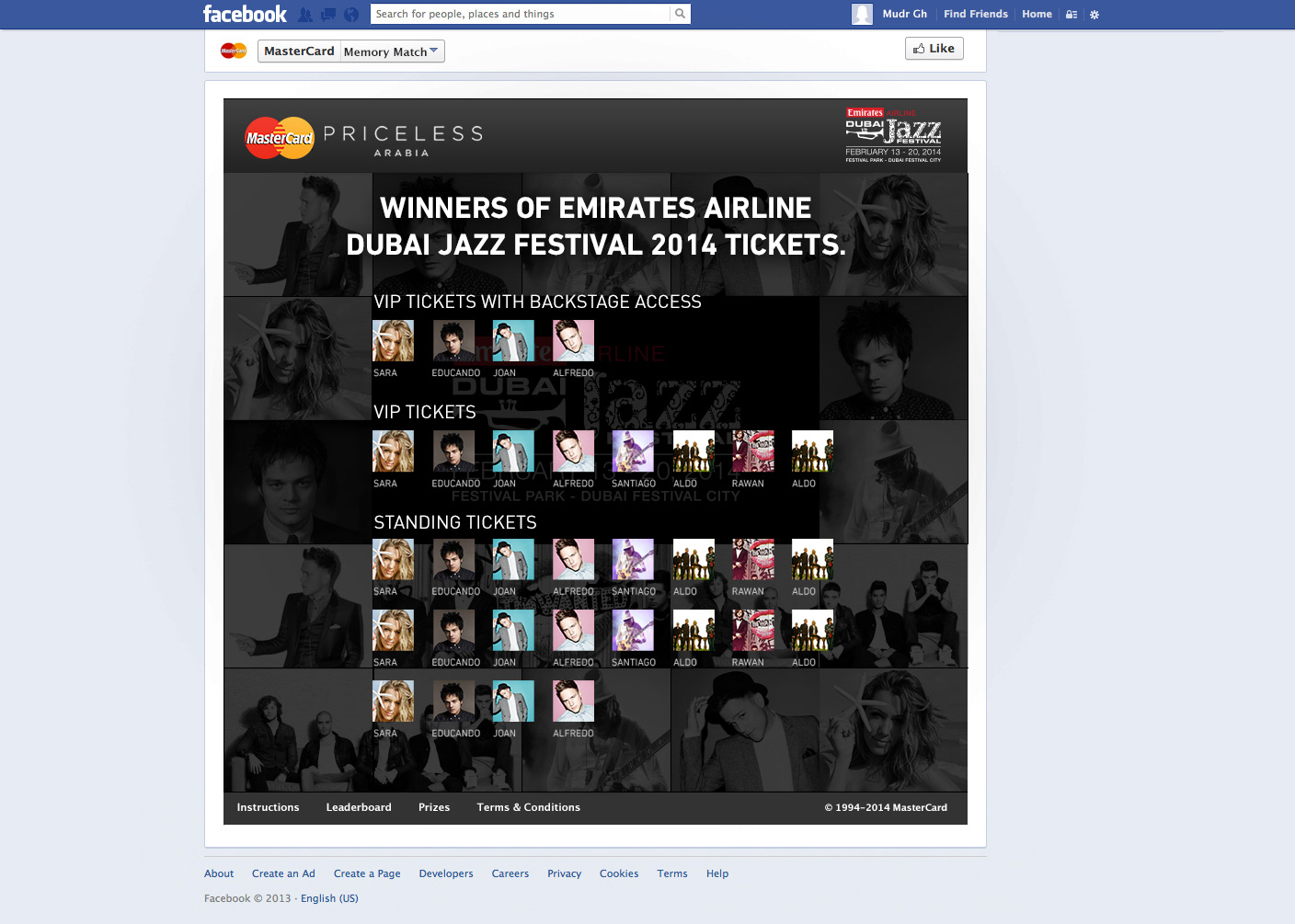Select SARA thumbnail in first Standing Tickets row

click(x=393, y=560)
